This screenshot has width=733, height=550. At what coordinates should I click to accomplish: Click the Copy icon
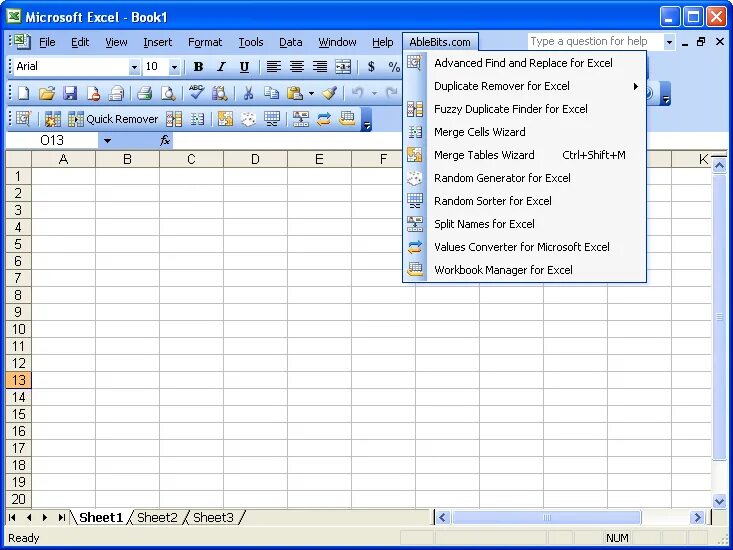(271, 93)
